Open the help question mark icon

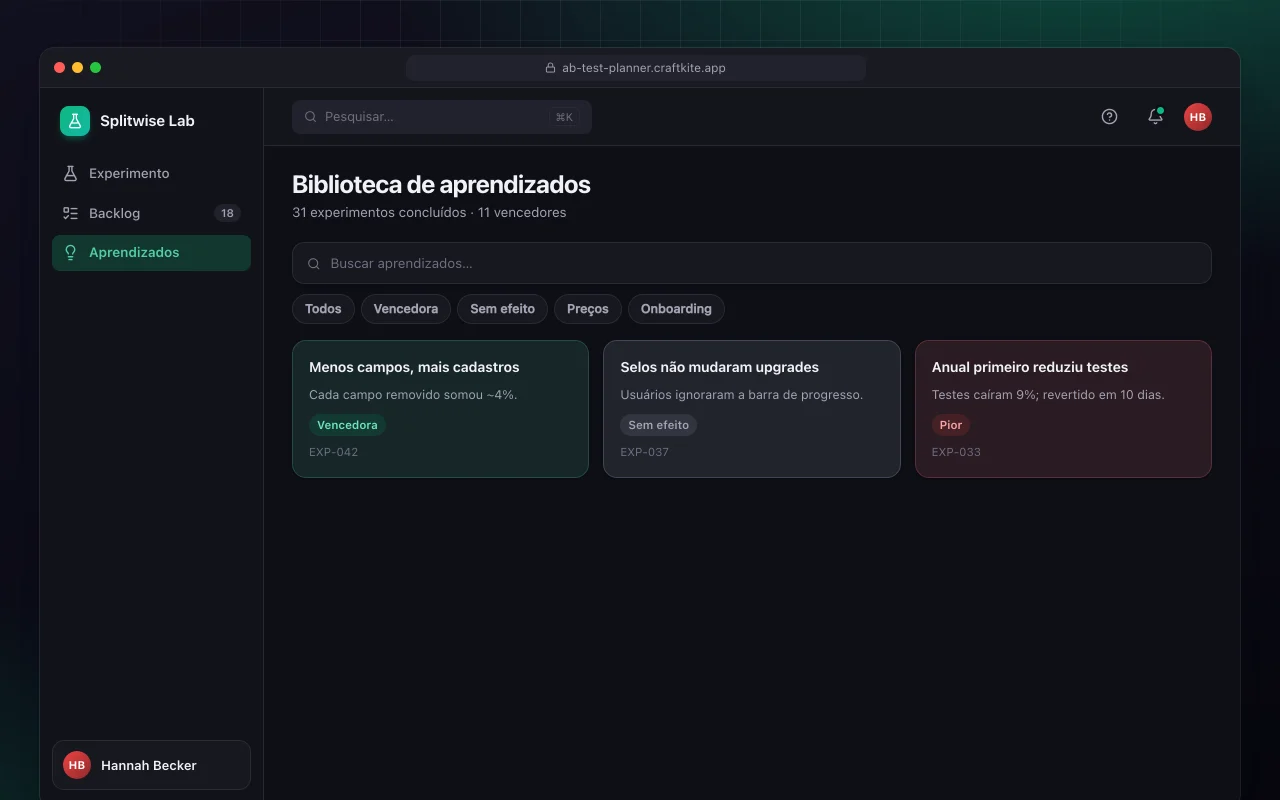click(1109, 117)
